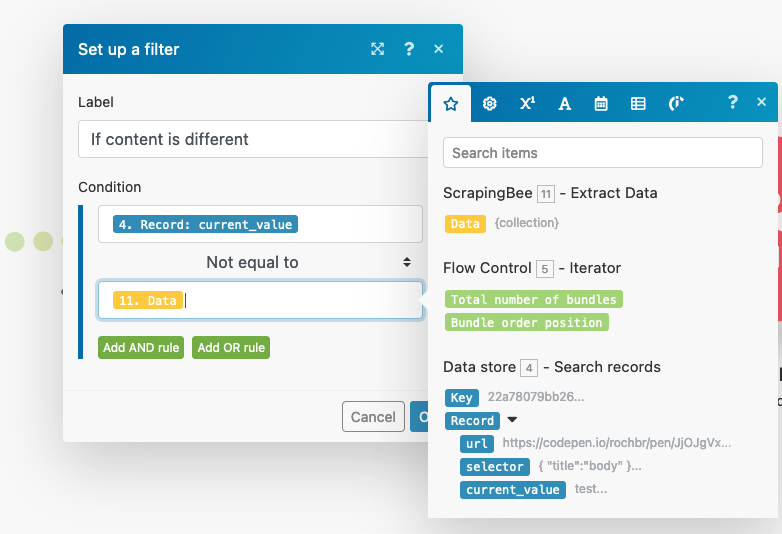Viewport: 782px width, 534px height.
Task: Collapse the Record collection arrow
Action: [x=512, y=421]
